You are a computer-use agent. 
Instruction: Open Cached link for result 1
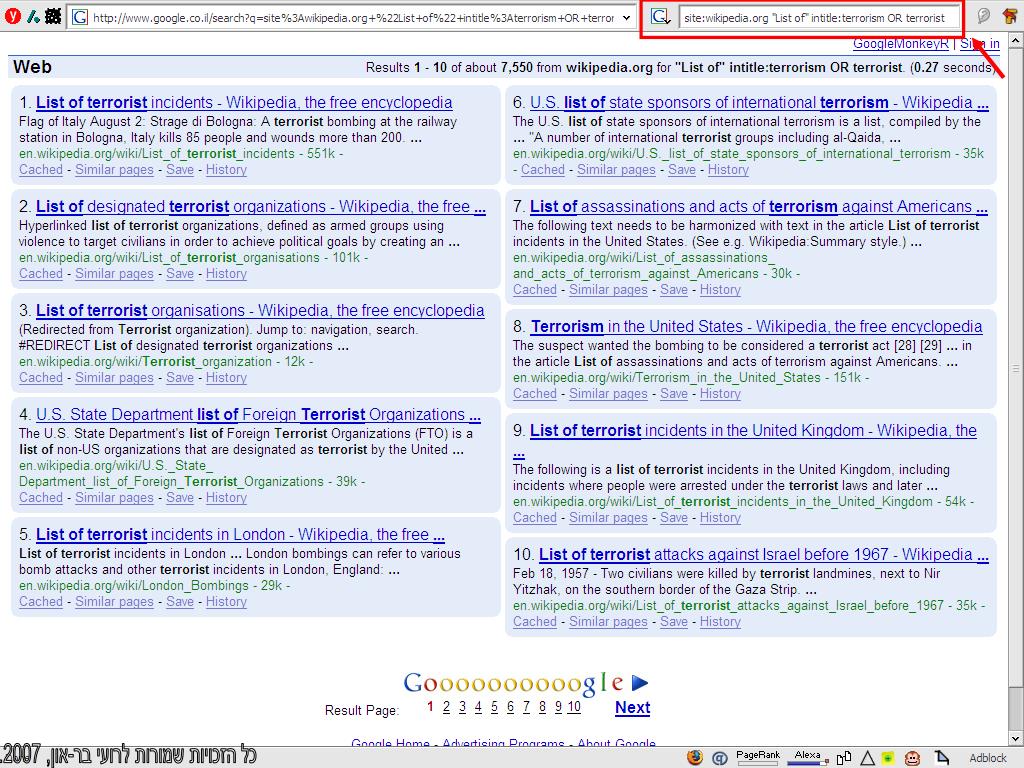(x=40, y=170)
